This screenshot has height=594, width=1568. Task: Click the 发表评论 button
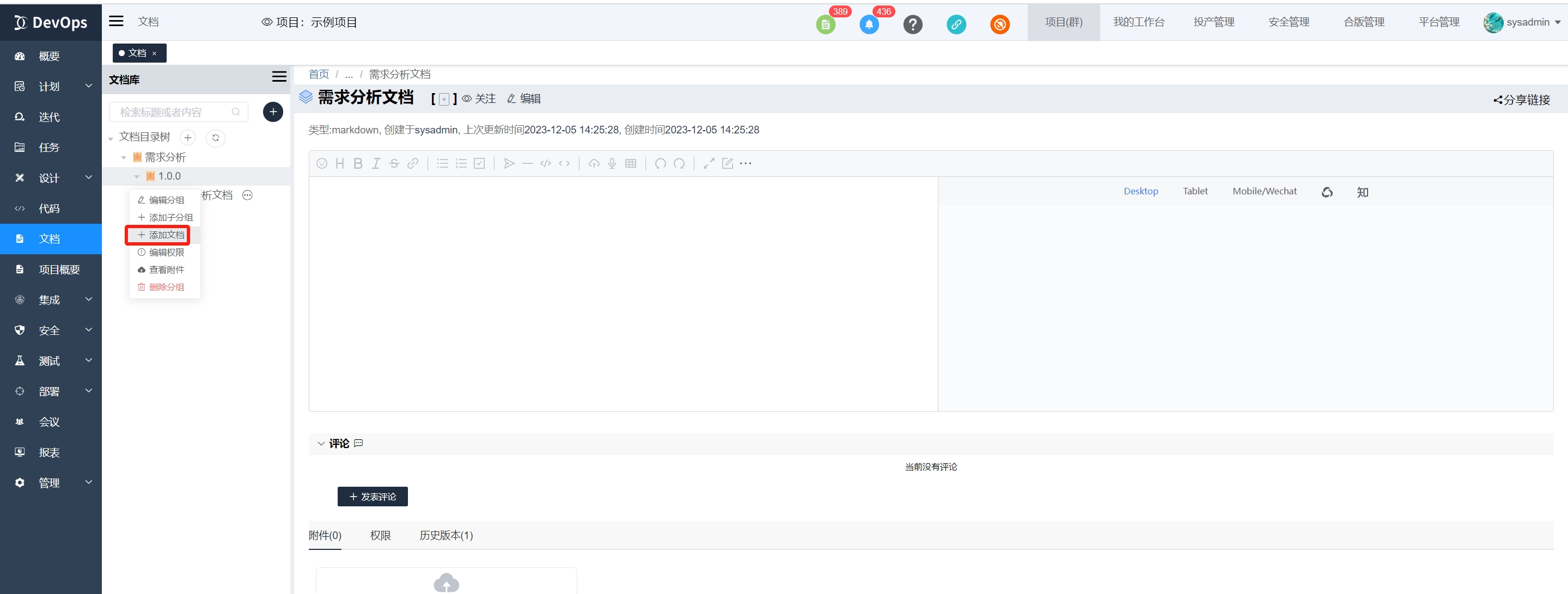(x=373, y=497)
